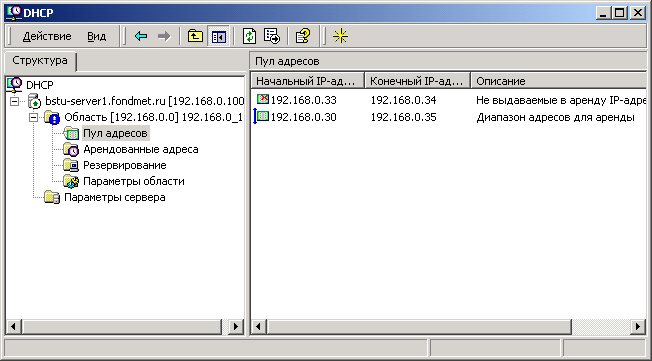Click the Up one level folder icon
The width and height of the screenshot is (652, 361).
[x=195, y=37]
